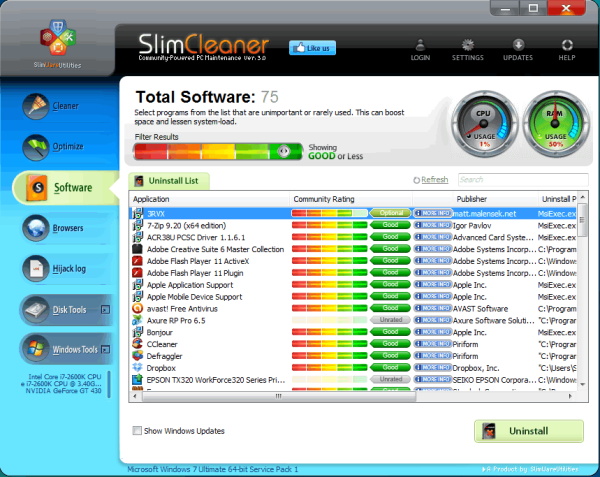
Task: Click Unrated badge for Axure RP Pro
Action: tap(390, 320)
